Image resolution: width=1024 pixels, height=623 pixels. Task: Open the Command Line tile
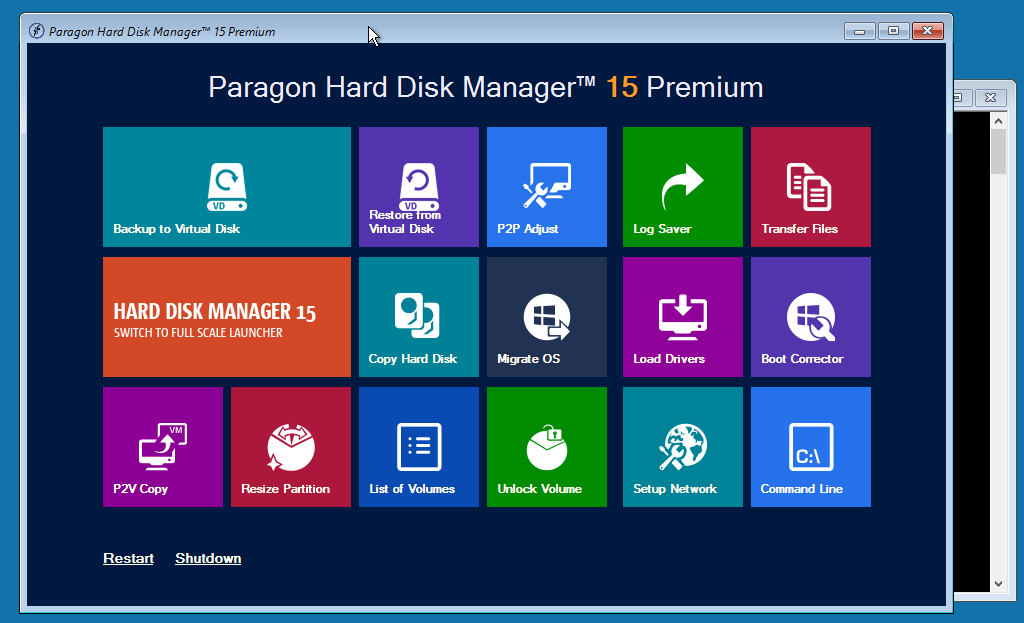[810, 447]
